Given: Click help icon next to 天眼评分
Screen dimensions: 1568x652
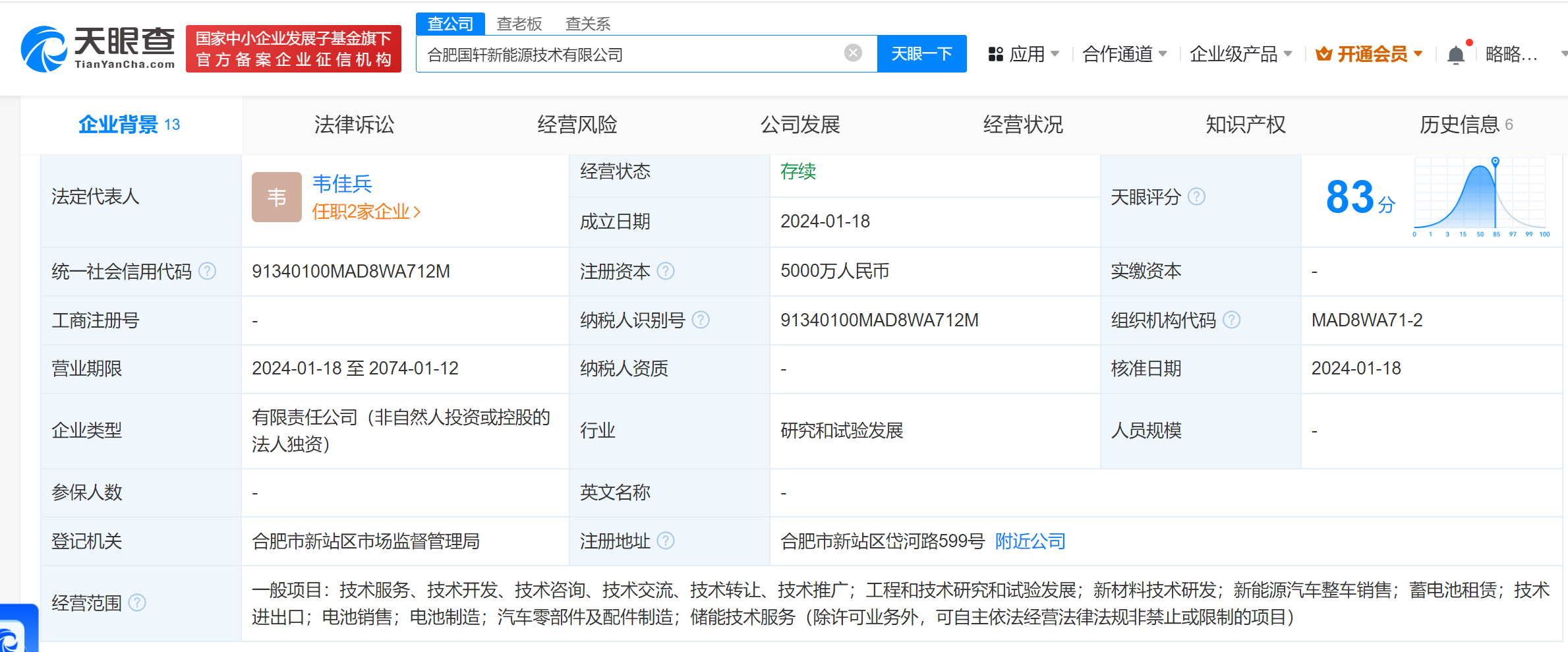Looking at the screenshot, I should [x=1196, y=196].
